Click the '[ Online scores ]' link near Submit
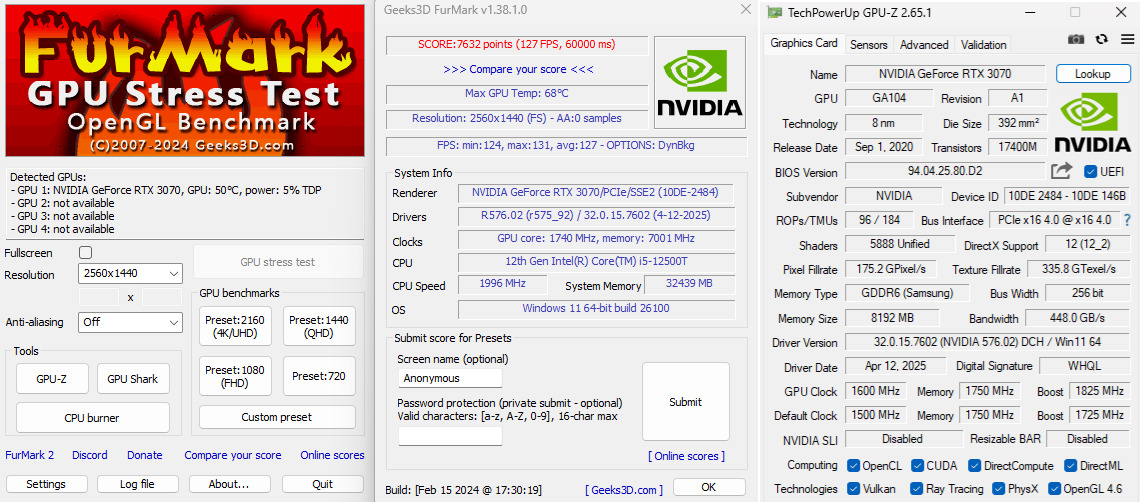The width and height of the screenshot is (1140, 502). pos(687,456)
